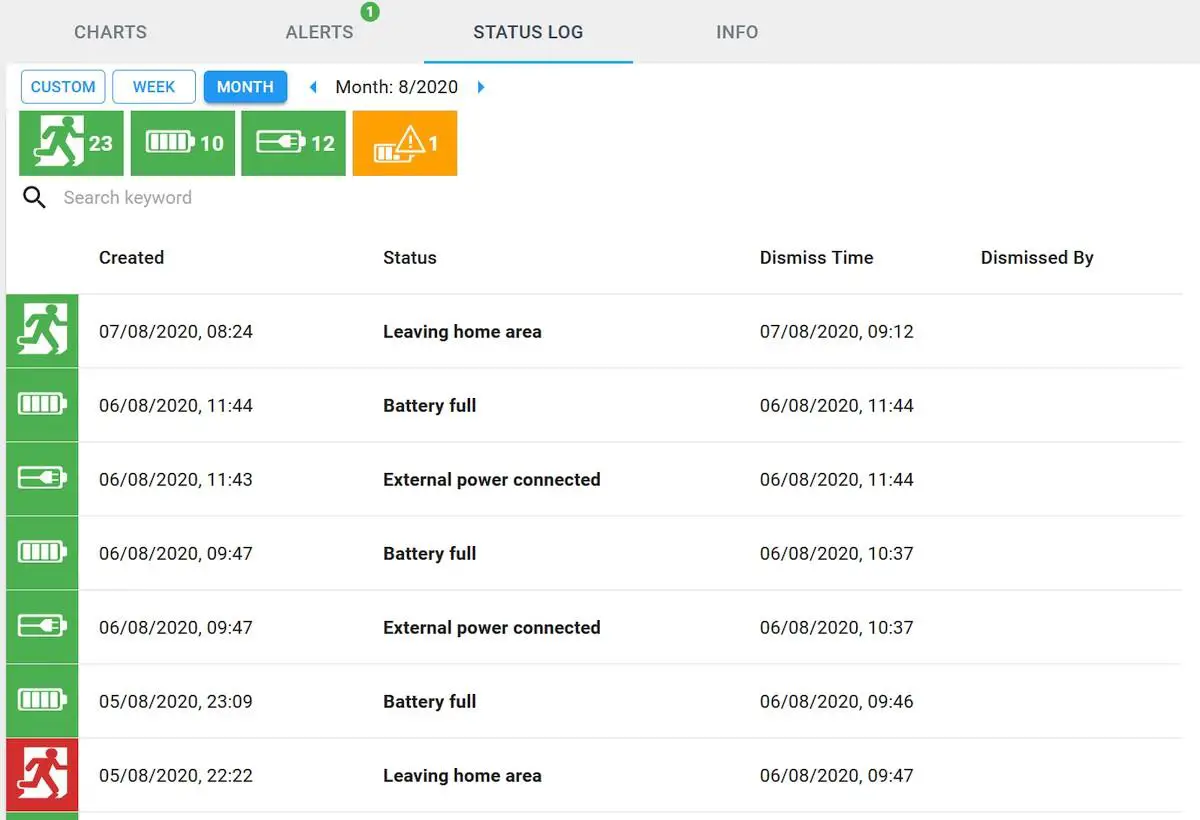
Task: Click power plug icon for 06/08/2020, 11:43 row
Action: (x=42, y=479)
